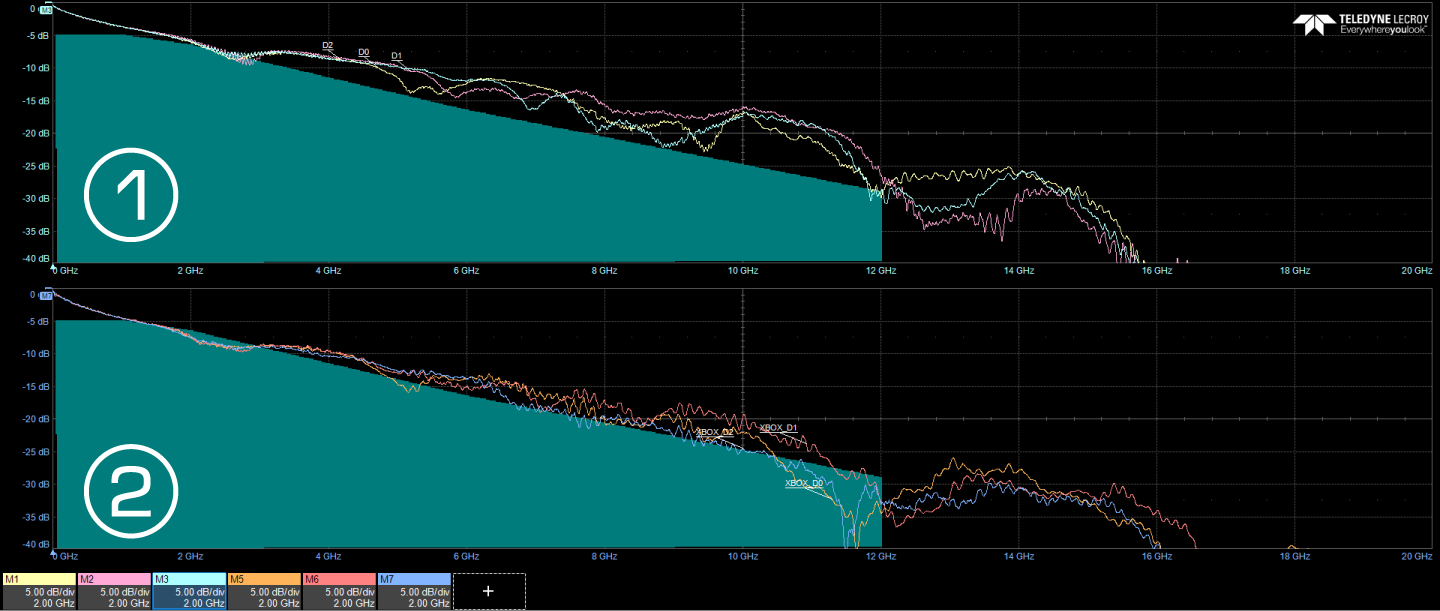Viewport: 1440px width, 611px height.
Task: Select the M5 trace descriptor
Action: pyautogui.click(x=264, y=591)
